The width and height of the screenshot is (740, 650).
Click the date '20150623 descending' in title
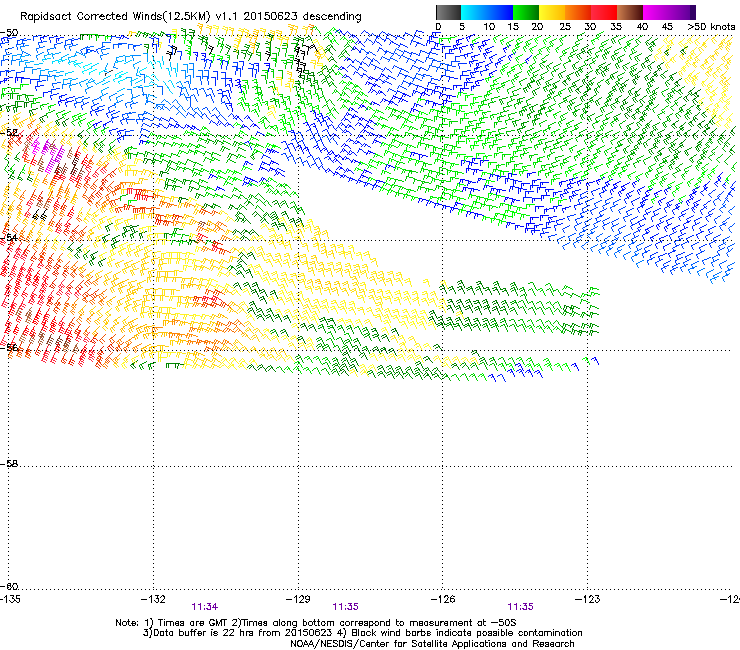pyautogui.click(x=303, y=17)
